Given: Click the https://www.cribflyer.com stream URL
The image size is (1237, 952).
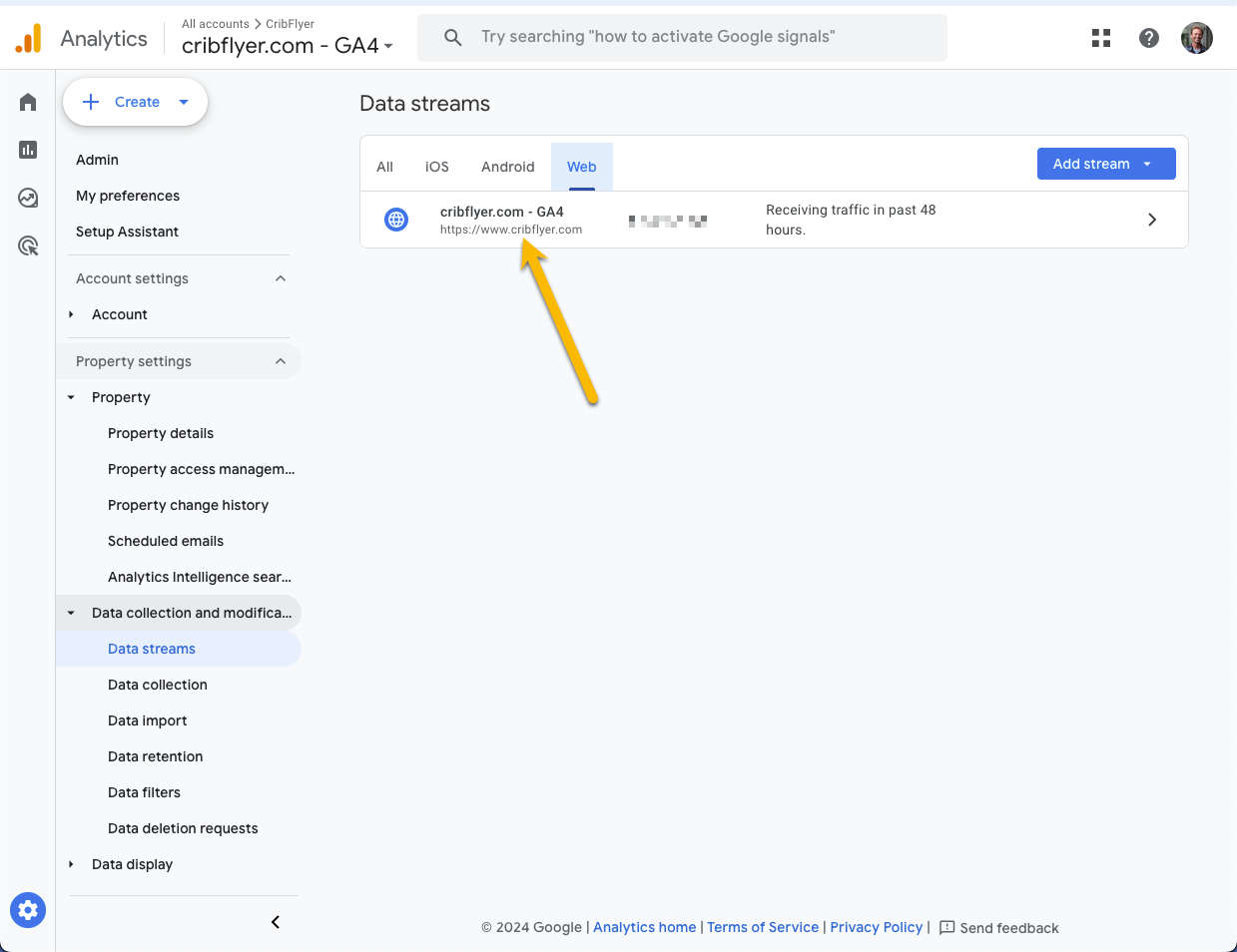Looking at the screenshot, I should tap(511, 230).
